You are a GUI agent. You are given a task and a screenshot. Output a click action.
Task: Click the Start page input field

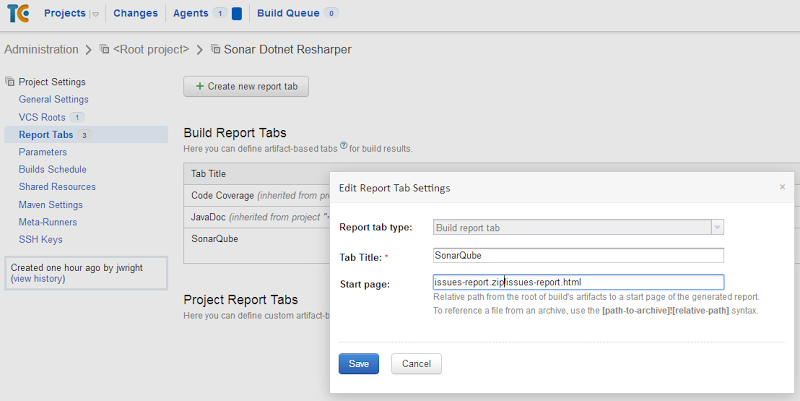[x=578, y=282]
